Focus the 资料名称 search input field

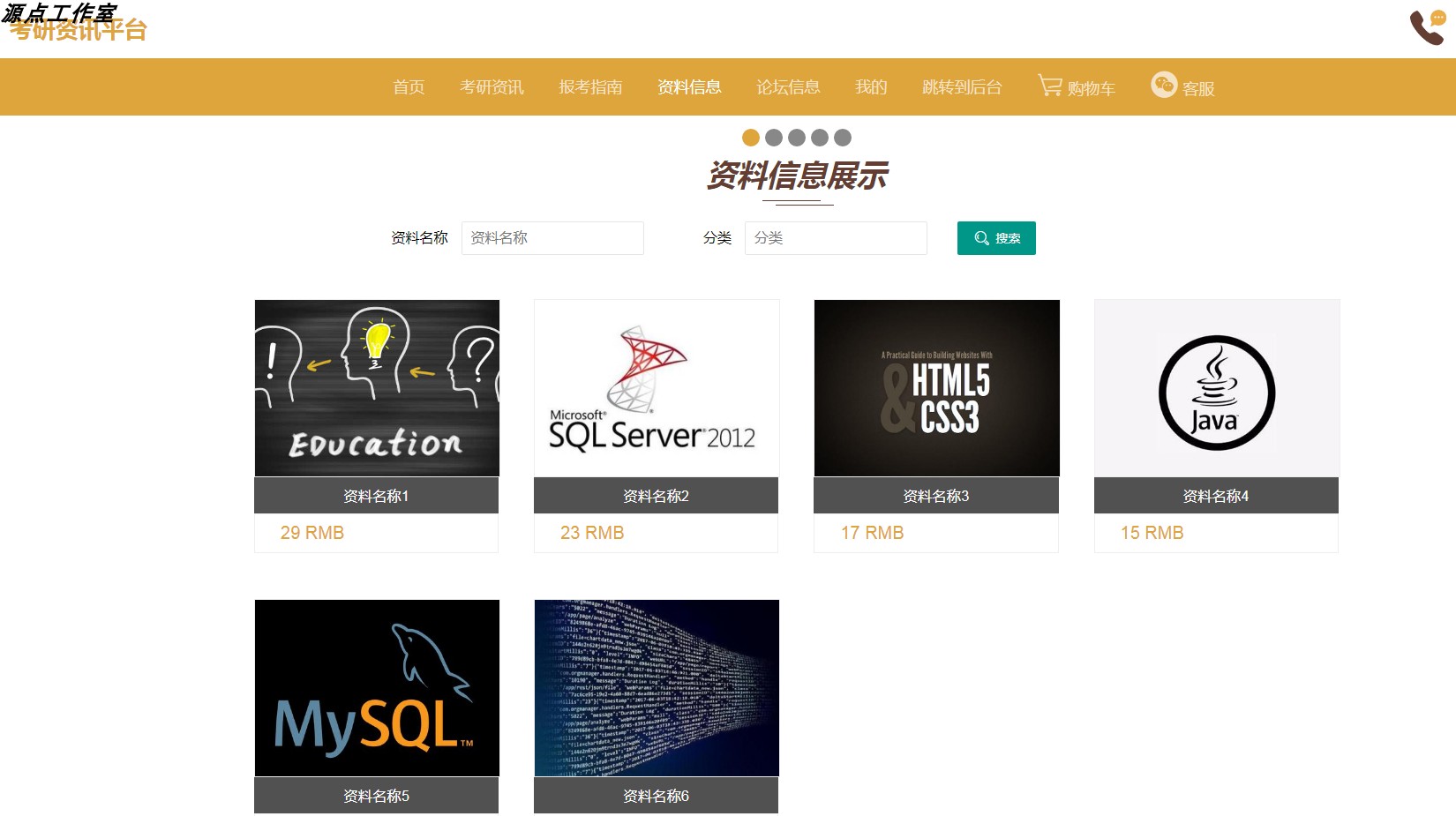(x=552, y=238)
